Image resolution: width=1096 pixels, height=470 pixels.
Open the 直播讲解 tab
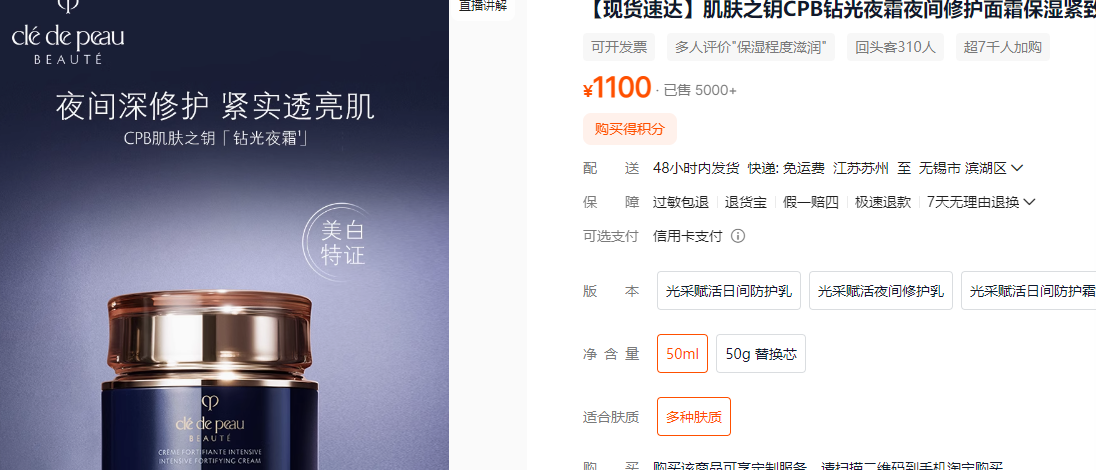[x=483, y=7]
